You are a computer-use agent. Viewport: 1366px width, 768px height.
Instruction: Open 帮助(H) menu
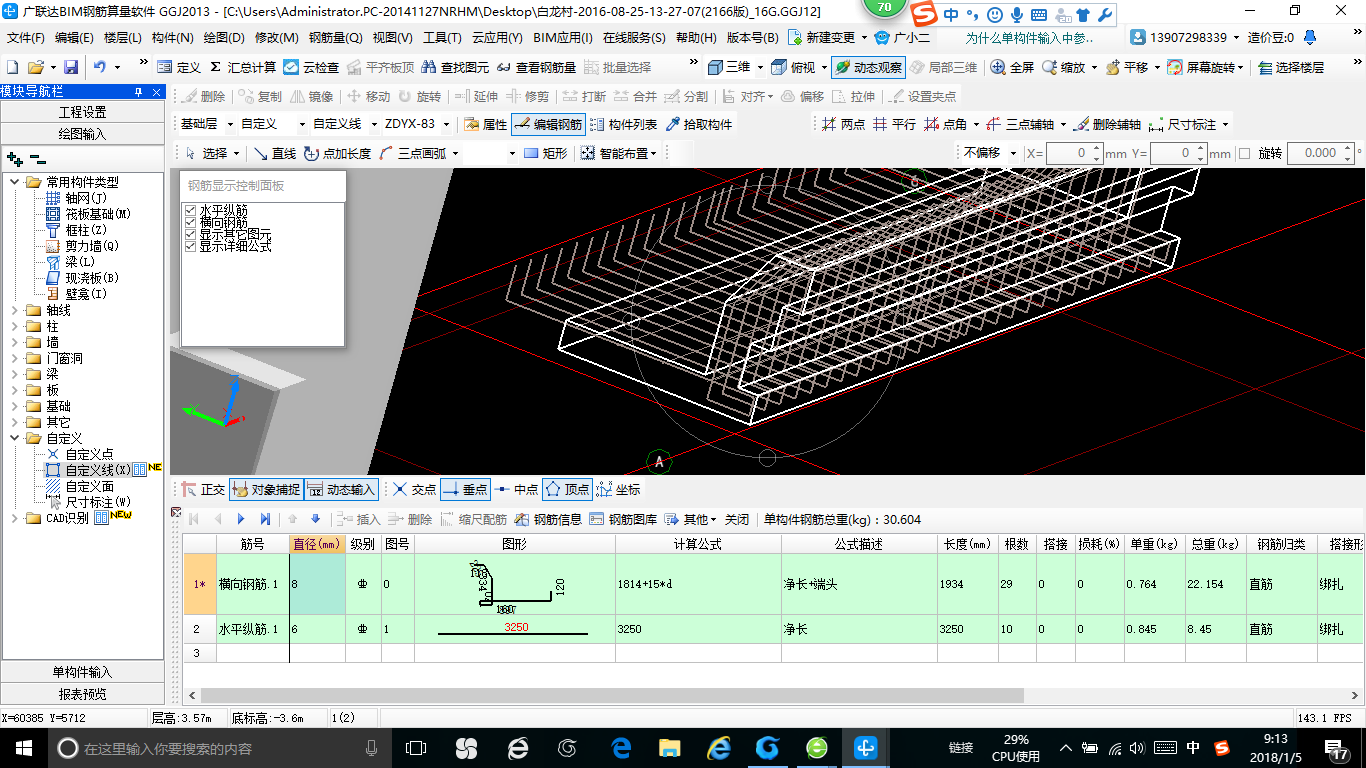(696, 38)
